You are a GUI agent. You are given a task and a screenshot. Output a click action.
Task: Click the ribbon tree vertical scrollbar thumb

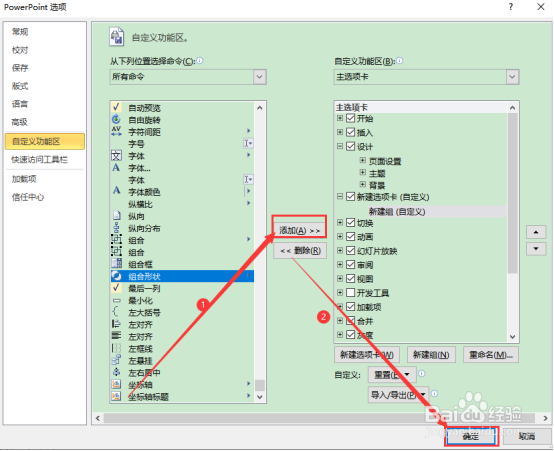coord(512,193)
